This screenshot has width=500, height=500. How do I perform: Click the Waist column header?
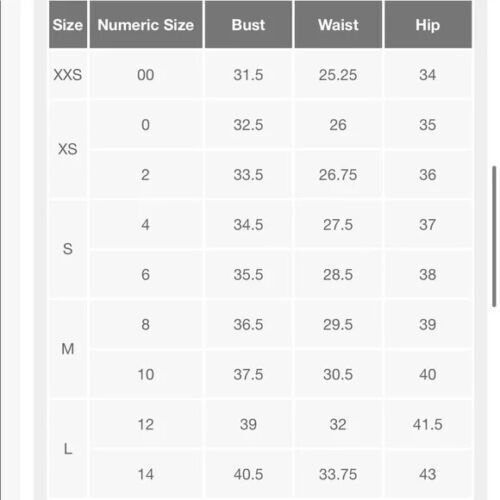(x=338, y=25)
